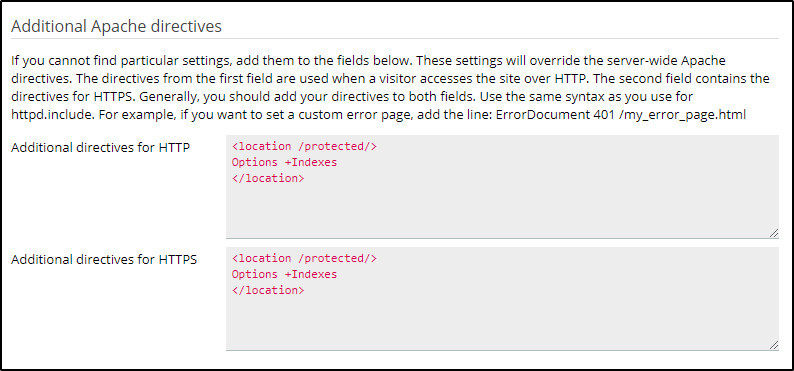Click the 'ErrorDocument 401 /my_error_page.html' example text
Image resolution: width=794 pixels, height=371 pixels.
621,115
